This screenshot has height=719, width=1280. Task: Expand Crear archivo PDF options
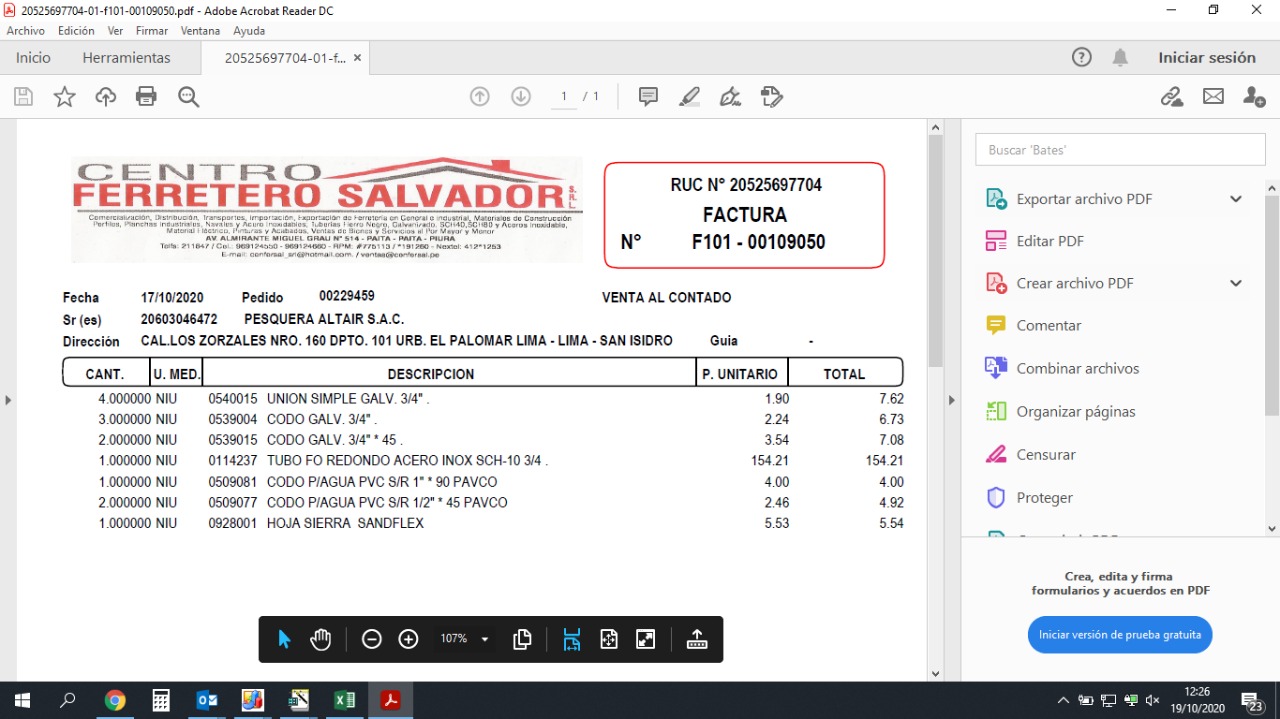click(1236, 283)
